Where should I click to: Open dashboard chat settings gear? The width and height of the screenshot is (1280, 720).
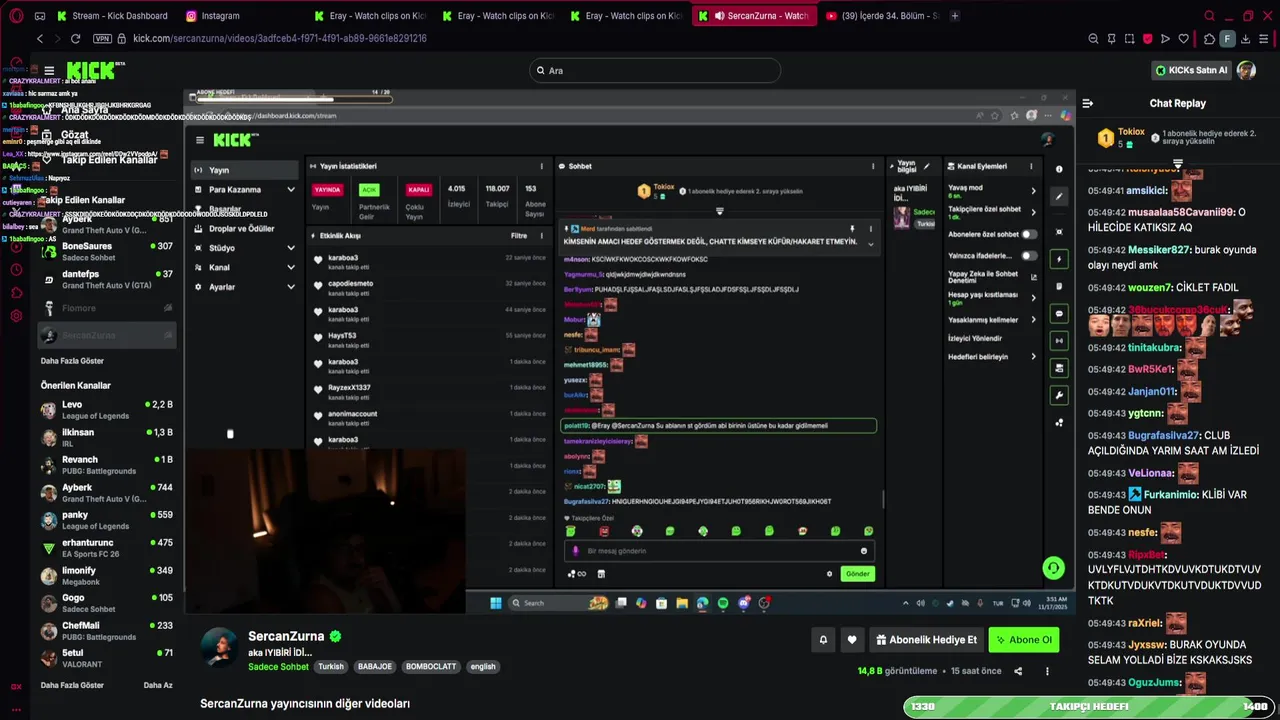click(829, 574)
